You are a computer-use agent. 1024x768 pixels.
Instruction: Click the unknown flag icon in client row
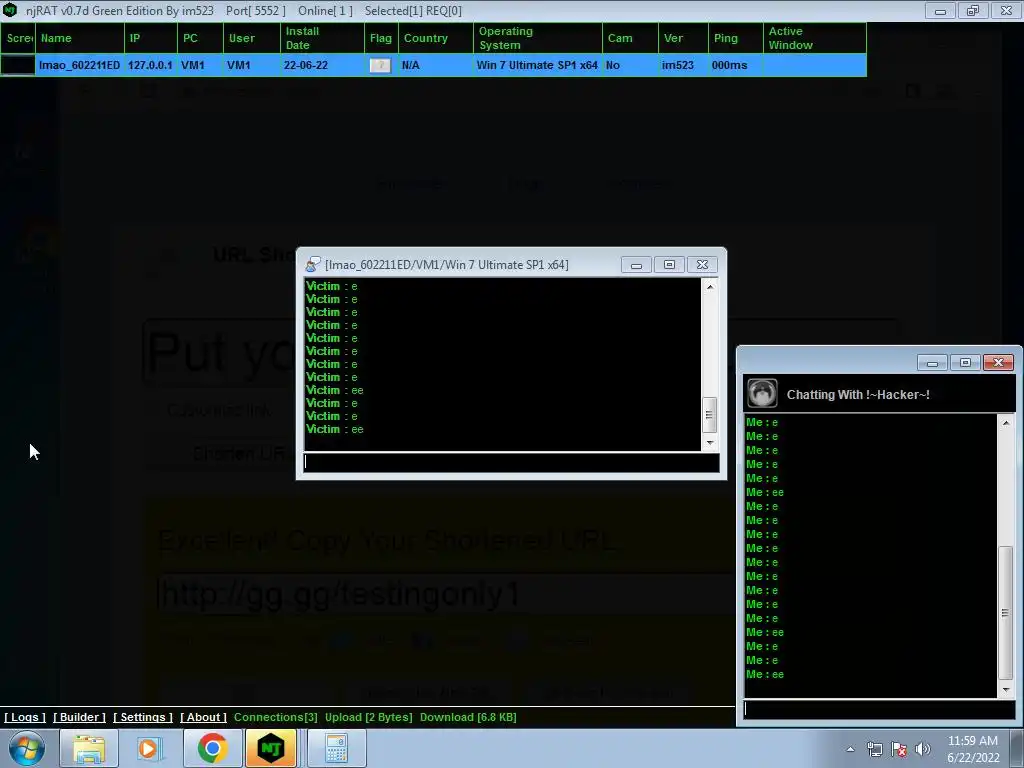tap(380, 65)
